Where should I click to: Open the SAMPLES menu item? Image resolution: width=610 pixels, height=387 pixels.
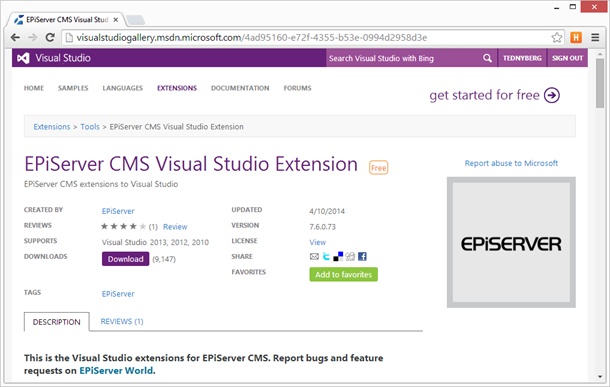[73, 88]
